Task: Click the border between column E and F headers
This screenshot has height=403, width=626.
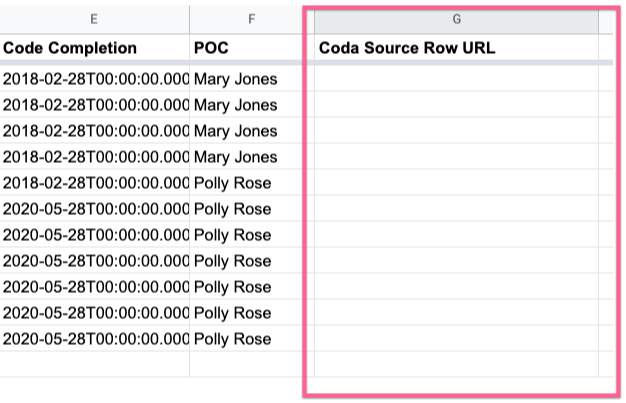Action: (190, 19)
